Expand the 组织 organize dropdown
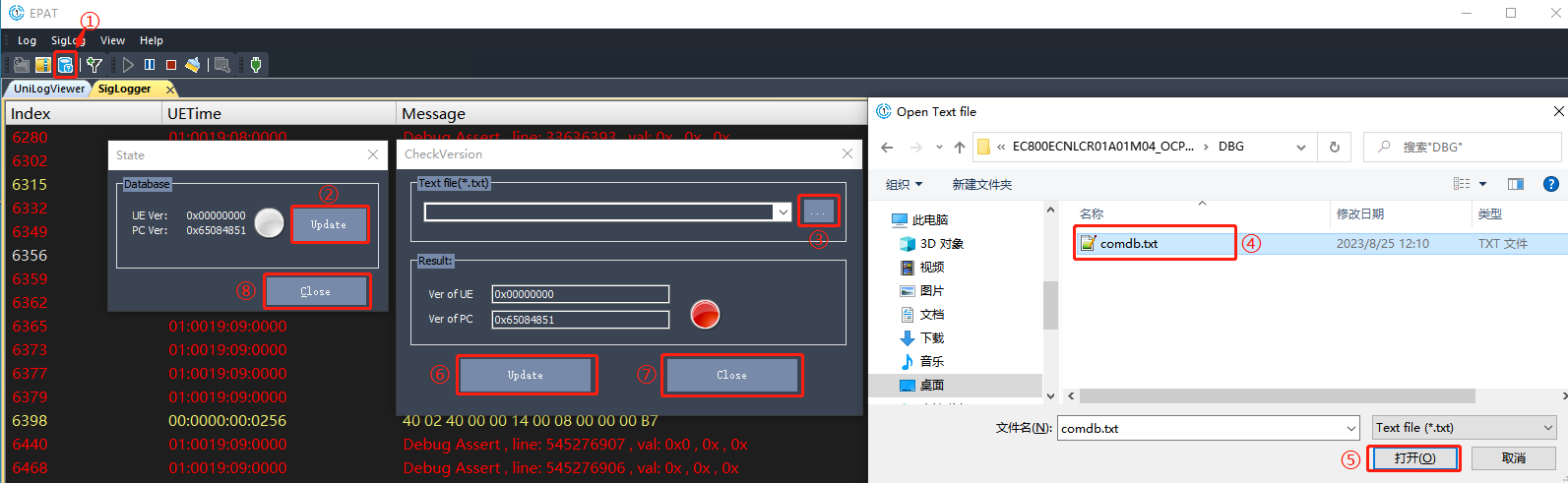Image resolution: width=1568 pixels, height=483 pixels. pyautogui.click(x=904, y=184)
